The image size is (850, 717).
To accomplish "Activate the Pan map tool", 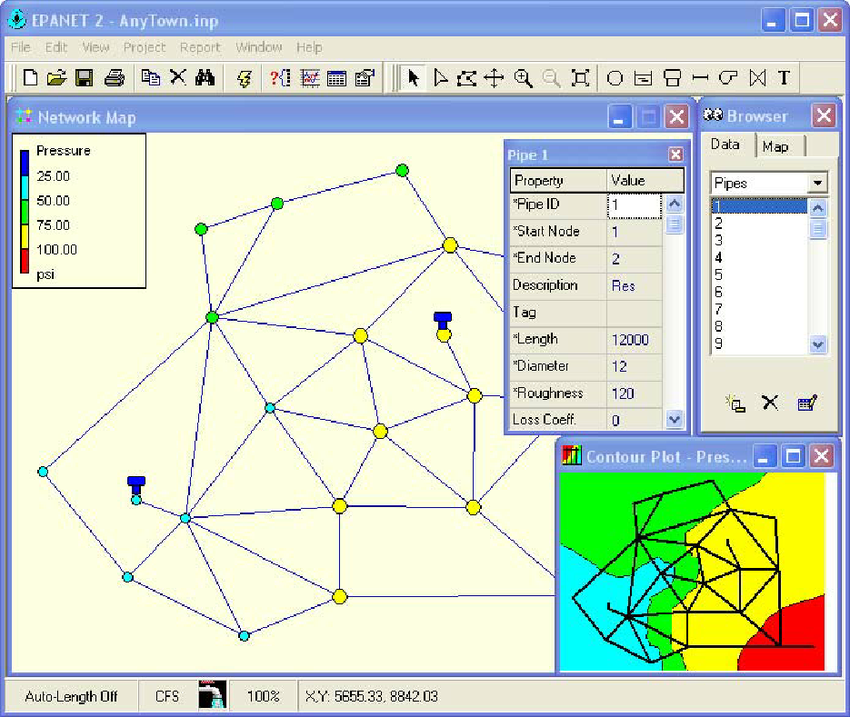I will click(x=494, y=78).
